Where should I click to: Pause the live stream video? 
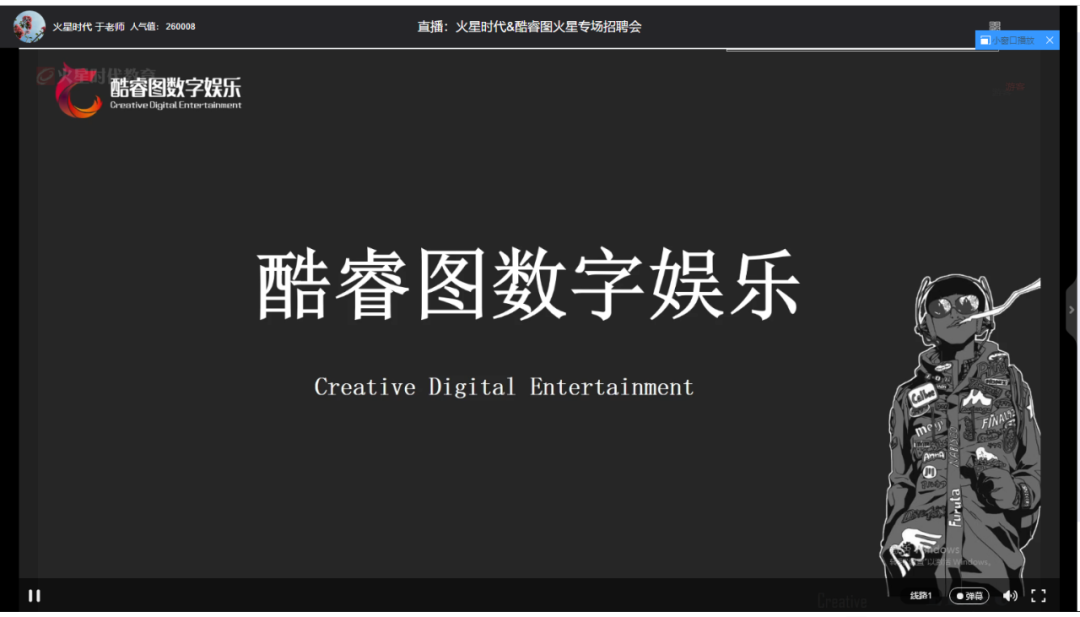[34, 596]
